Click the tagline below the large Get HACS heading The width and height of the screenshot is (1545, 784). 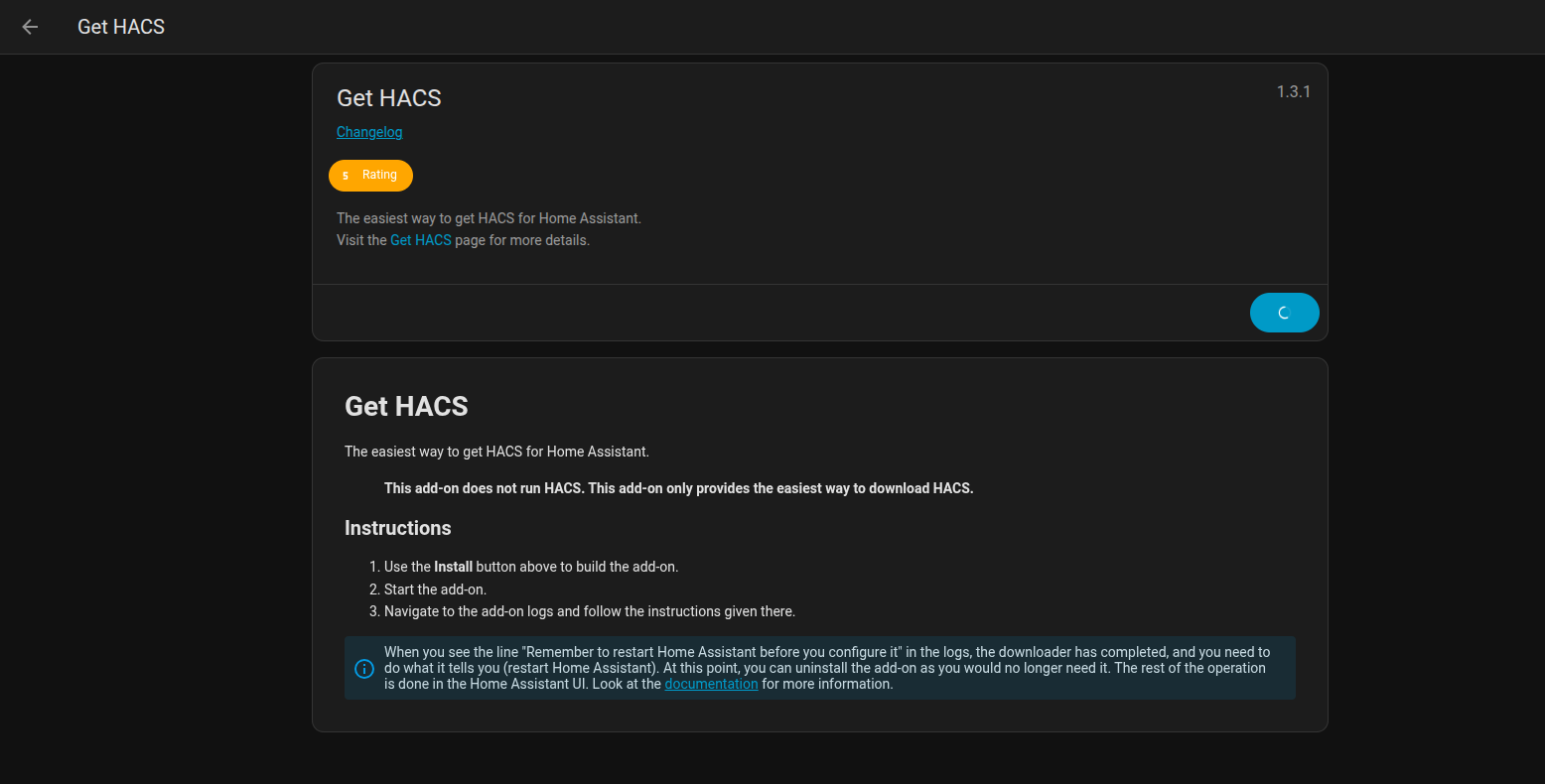point(496,452)
